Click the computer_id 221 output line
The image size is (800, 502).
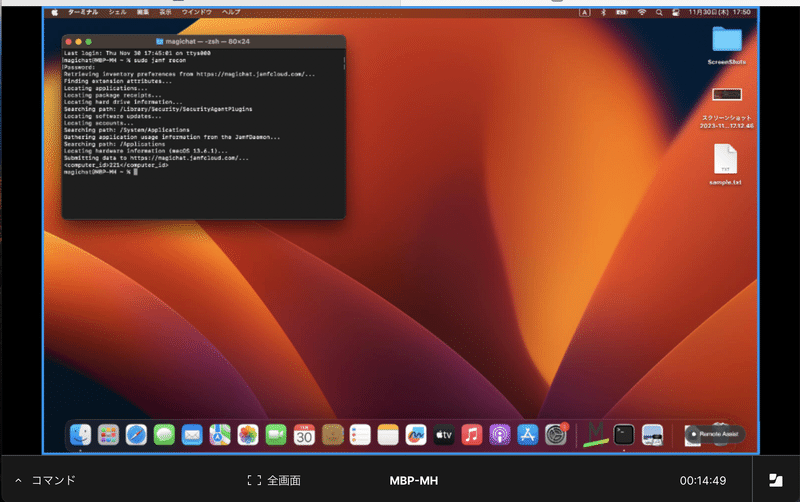coord(116,165)
